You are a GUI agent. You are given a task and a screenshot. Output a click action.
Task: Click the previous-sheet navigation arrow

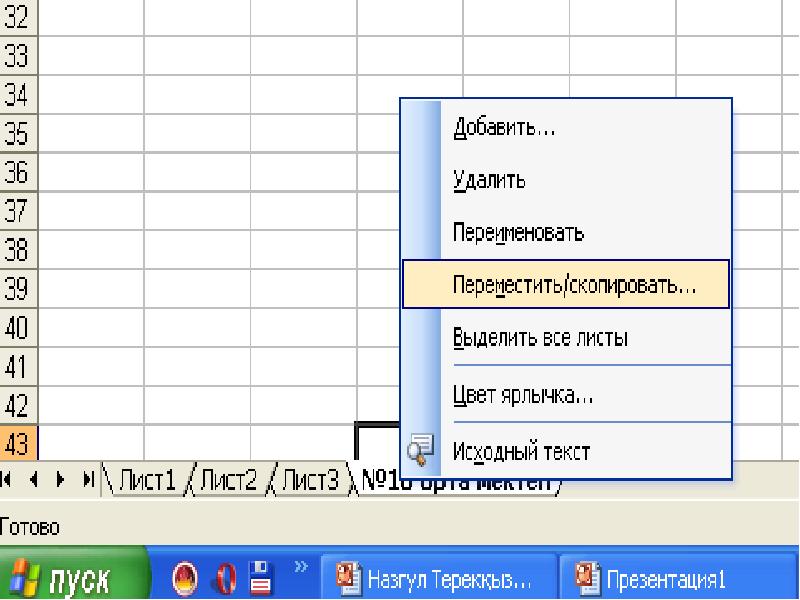pos(33,482)
